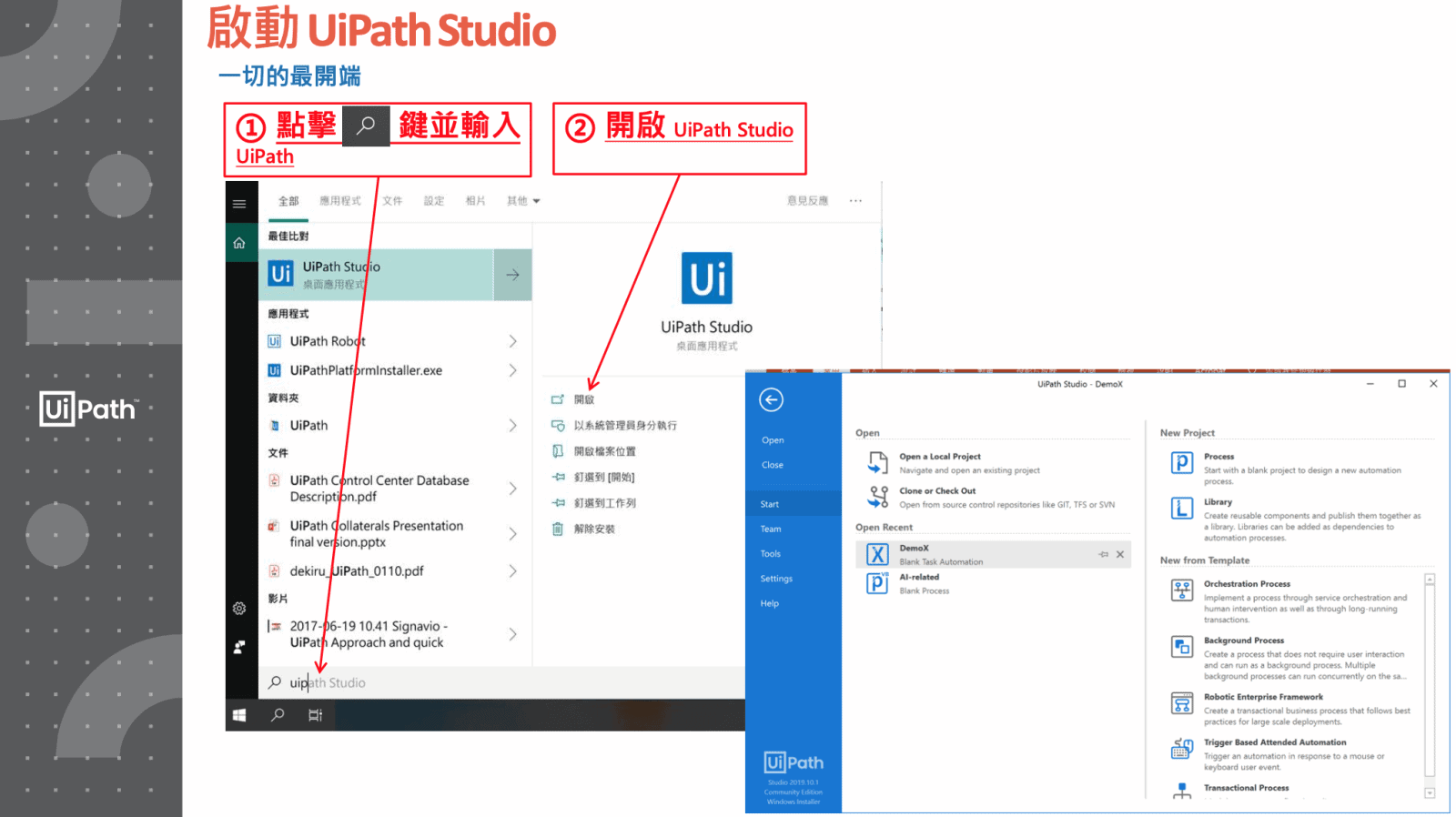Image resolution: width=1456 pixels, height=817 pixels.
Task: Expand the UiPath Robot result chevron
Action: (x=512, y=341)
